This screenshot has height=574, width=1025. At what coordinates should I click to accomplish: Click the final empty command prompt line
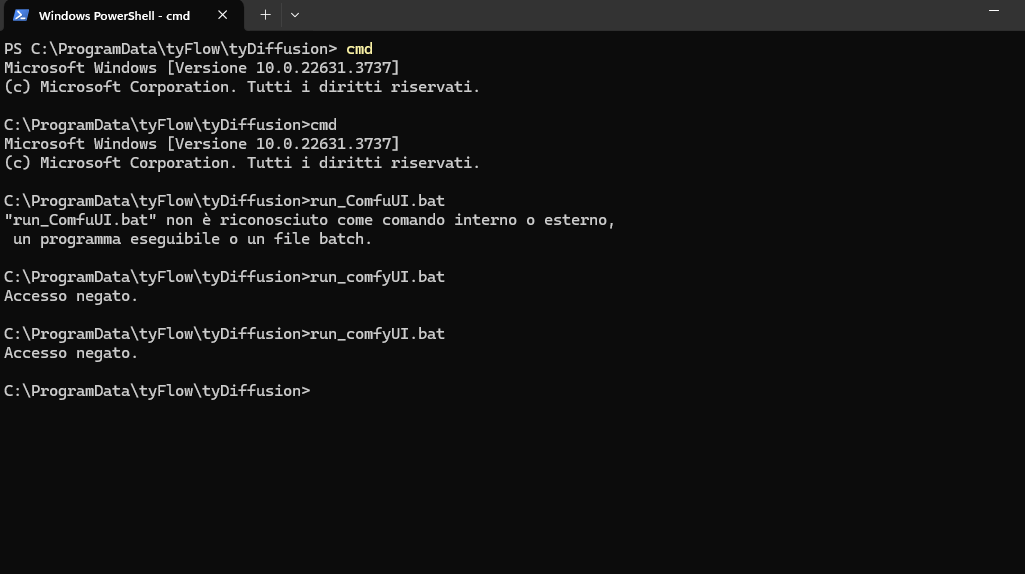click(157, 391)
